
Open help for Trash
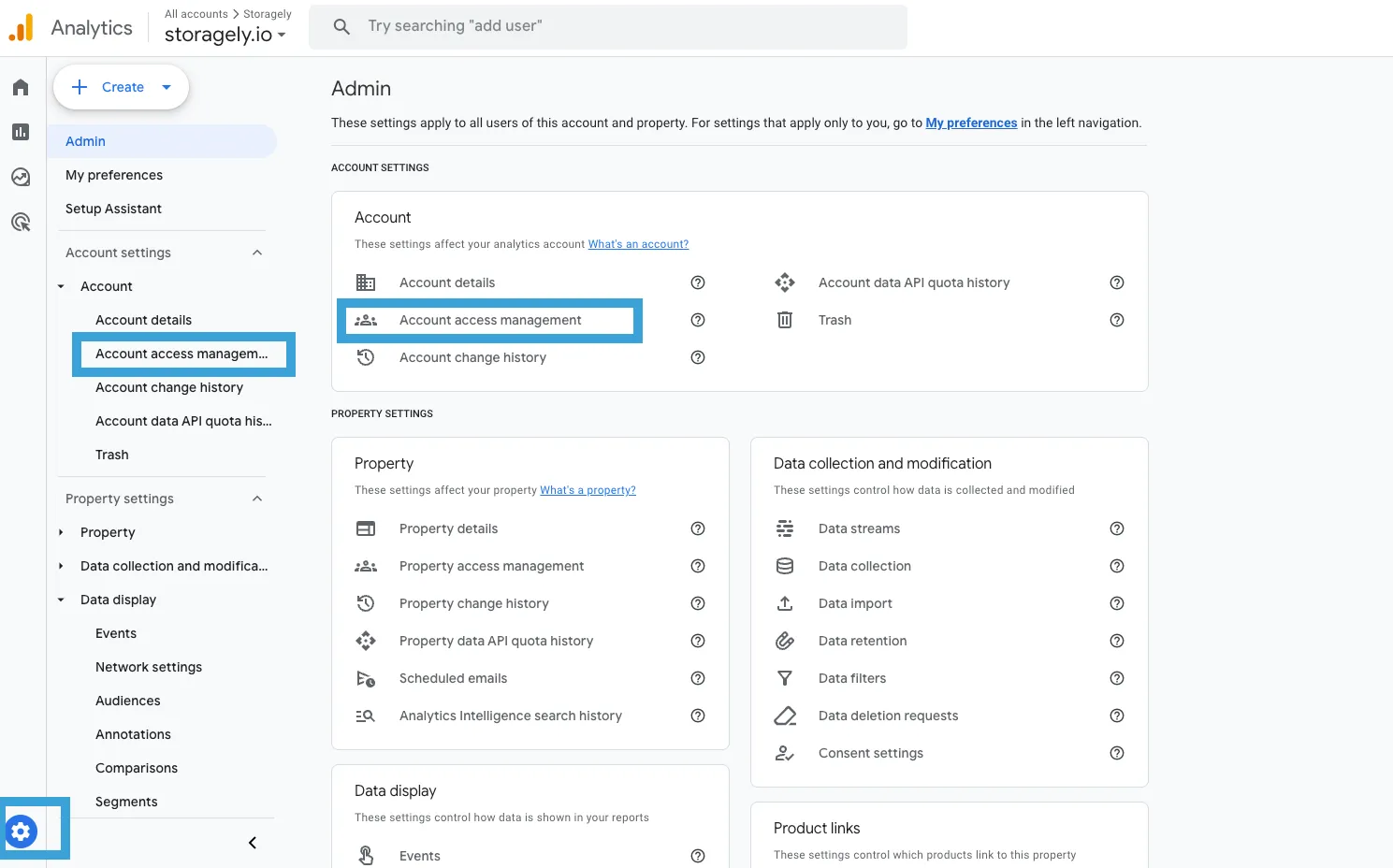tap(1117, 320)
